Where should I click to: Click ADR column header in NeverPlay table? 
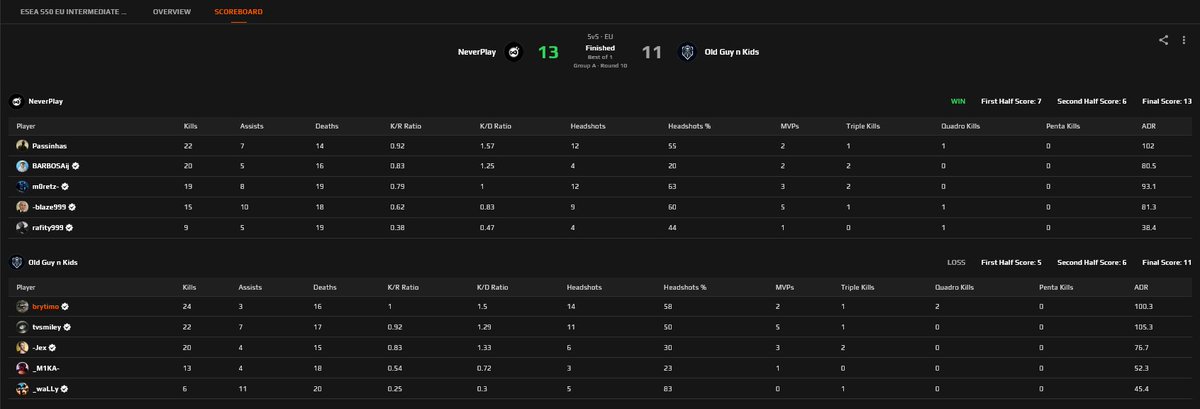[x=1148, y=126]
